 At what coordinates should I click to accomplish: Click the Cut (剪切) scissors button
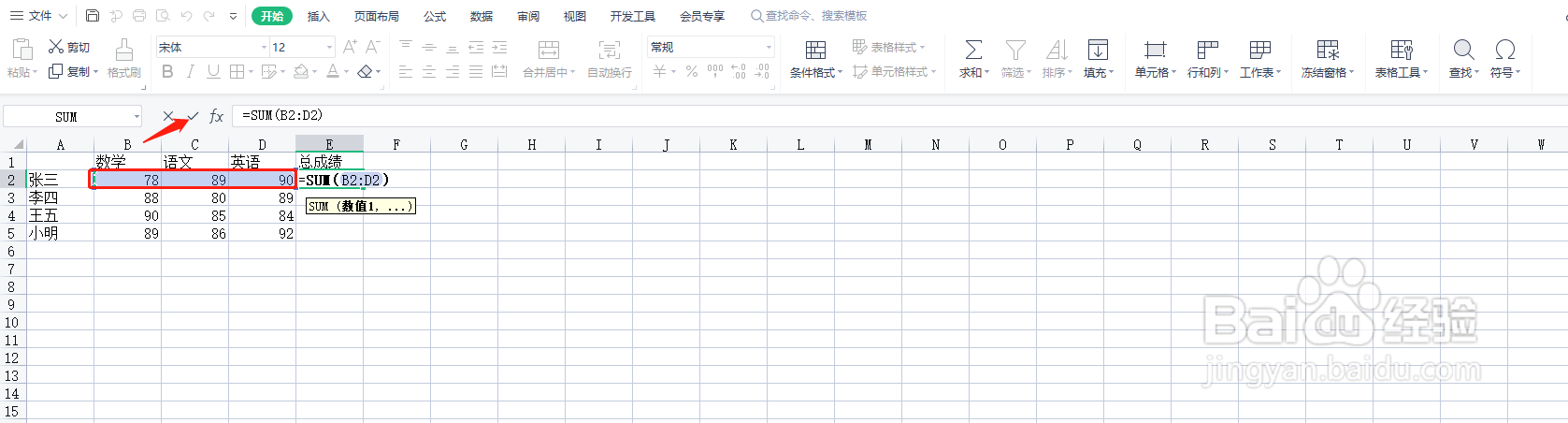point(69,47)
